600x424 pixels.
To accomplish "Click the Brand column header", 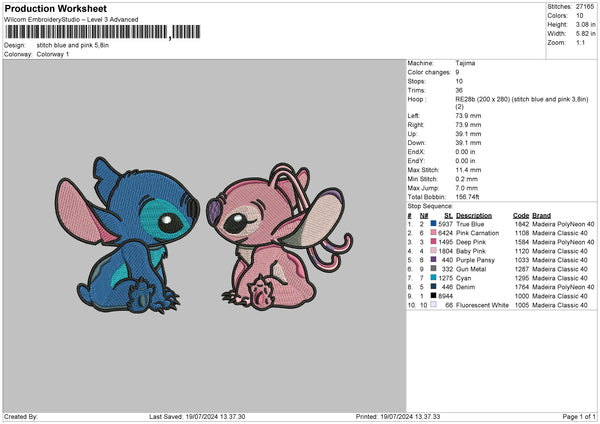I will click(x=541, y=215).
